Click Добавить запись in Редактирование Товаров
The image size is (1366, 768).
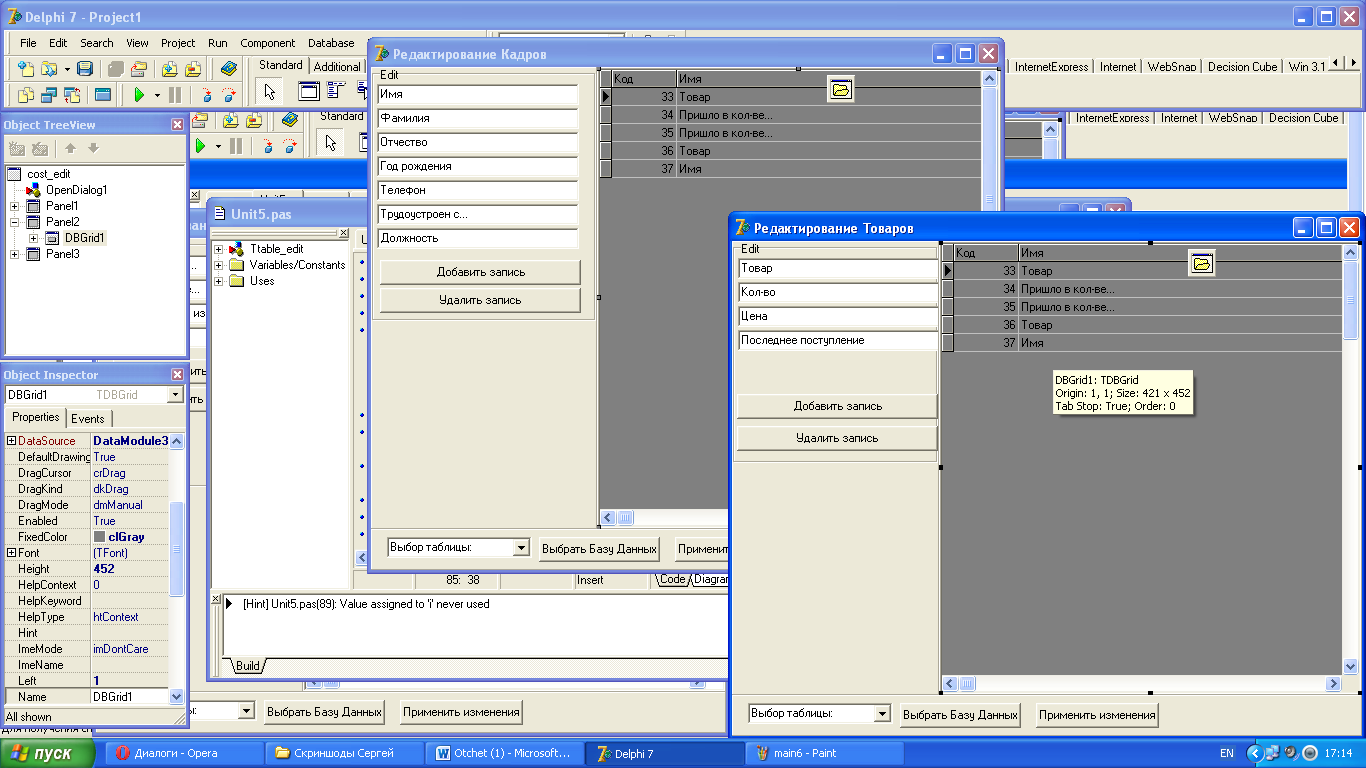pos(837,406)
